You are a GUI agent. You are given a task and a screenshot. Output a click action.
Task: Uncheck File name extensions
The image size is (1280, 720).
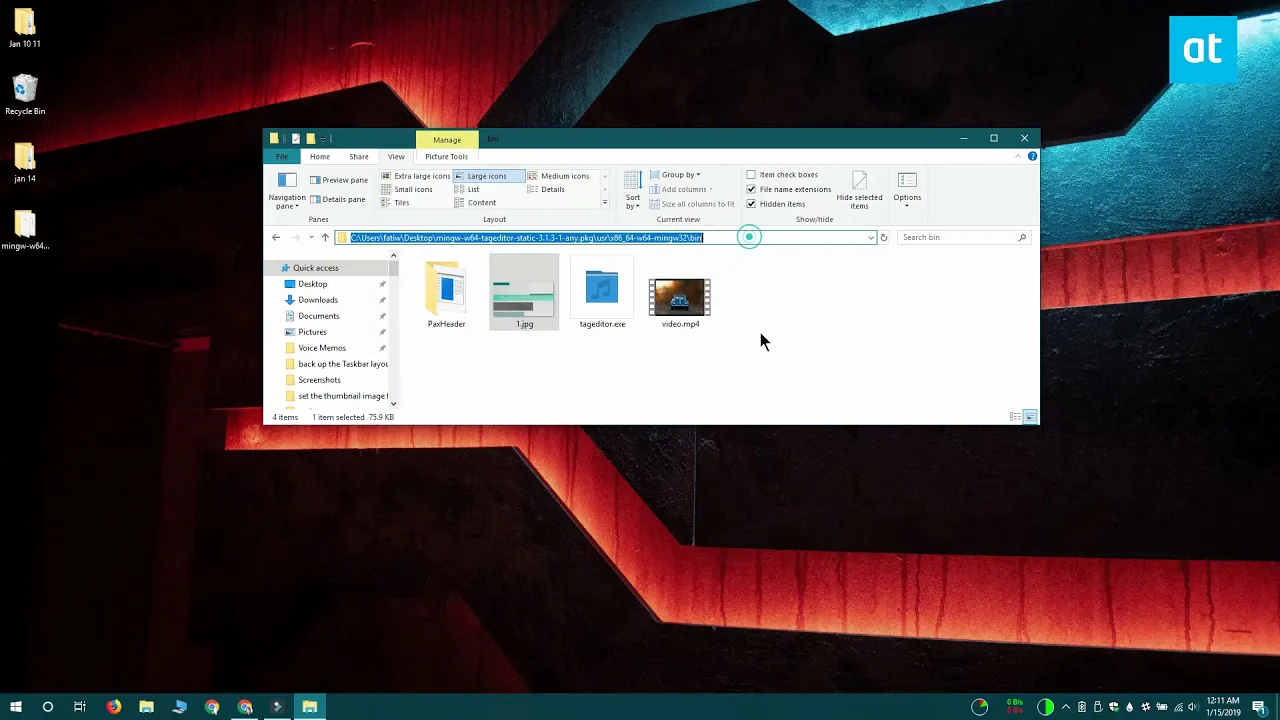tap(751, 189)
